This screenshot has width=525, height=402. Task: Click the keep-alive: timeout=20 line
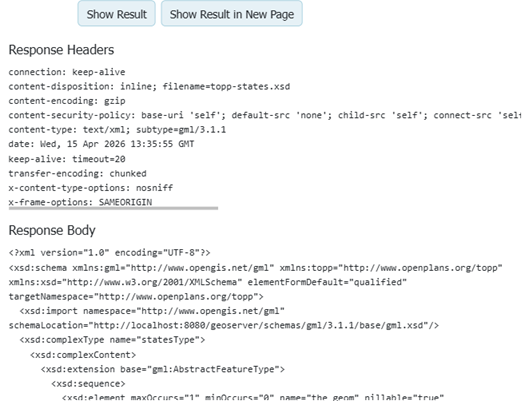[67, 159]
